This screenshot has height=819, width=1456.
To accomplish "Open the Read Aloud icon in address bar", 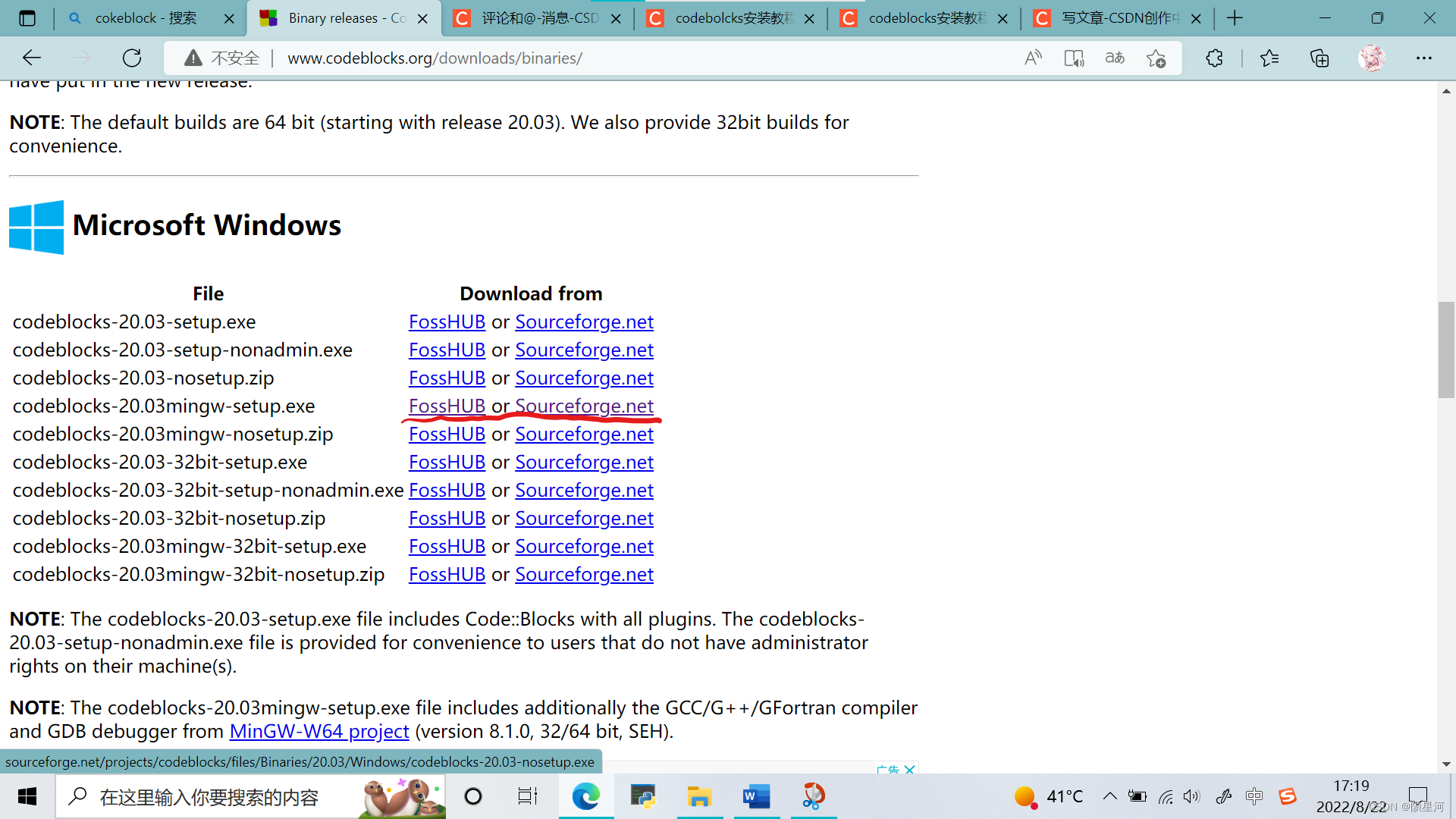I will point(1033,58).
